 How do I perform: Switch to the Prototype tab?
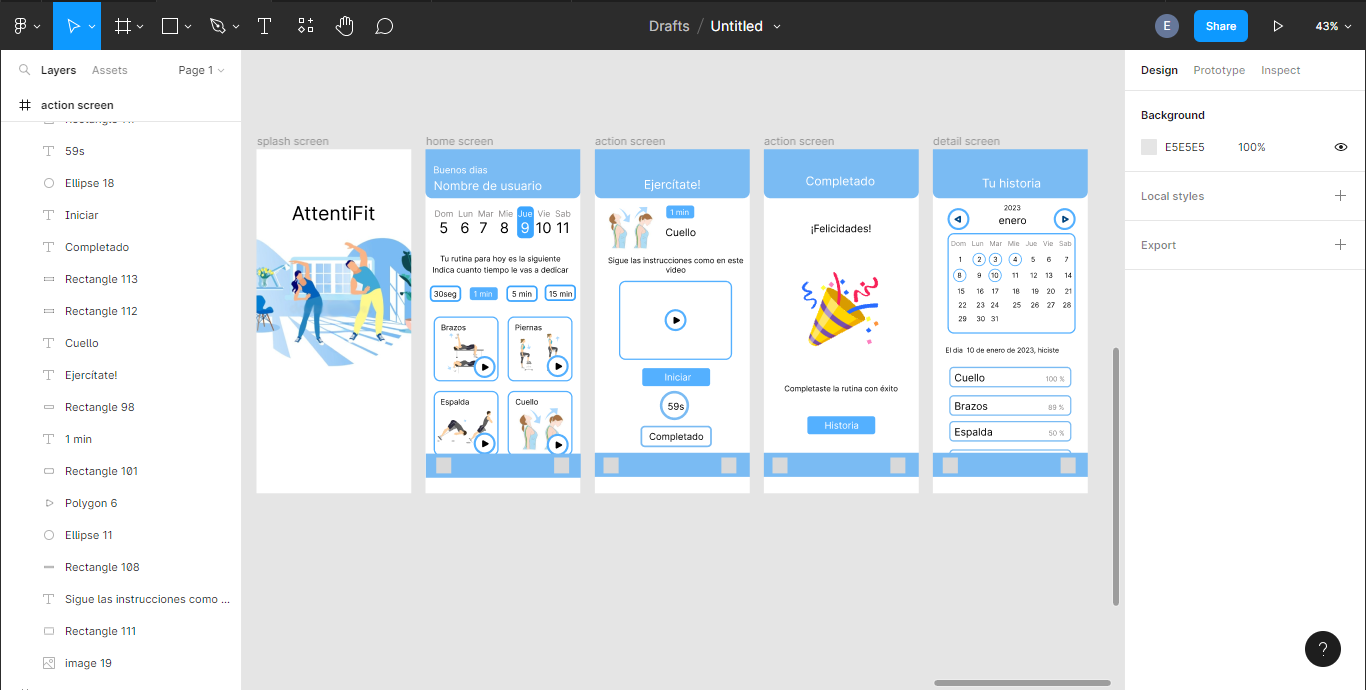click(x=1218, y=70)
